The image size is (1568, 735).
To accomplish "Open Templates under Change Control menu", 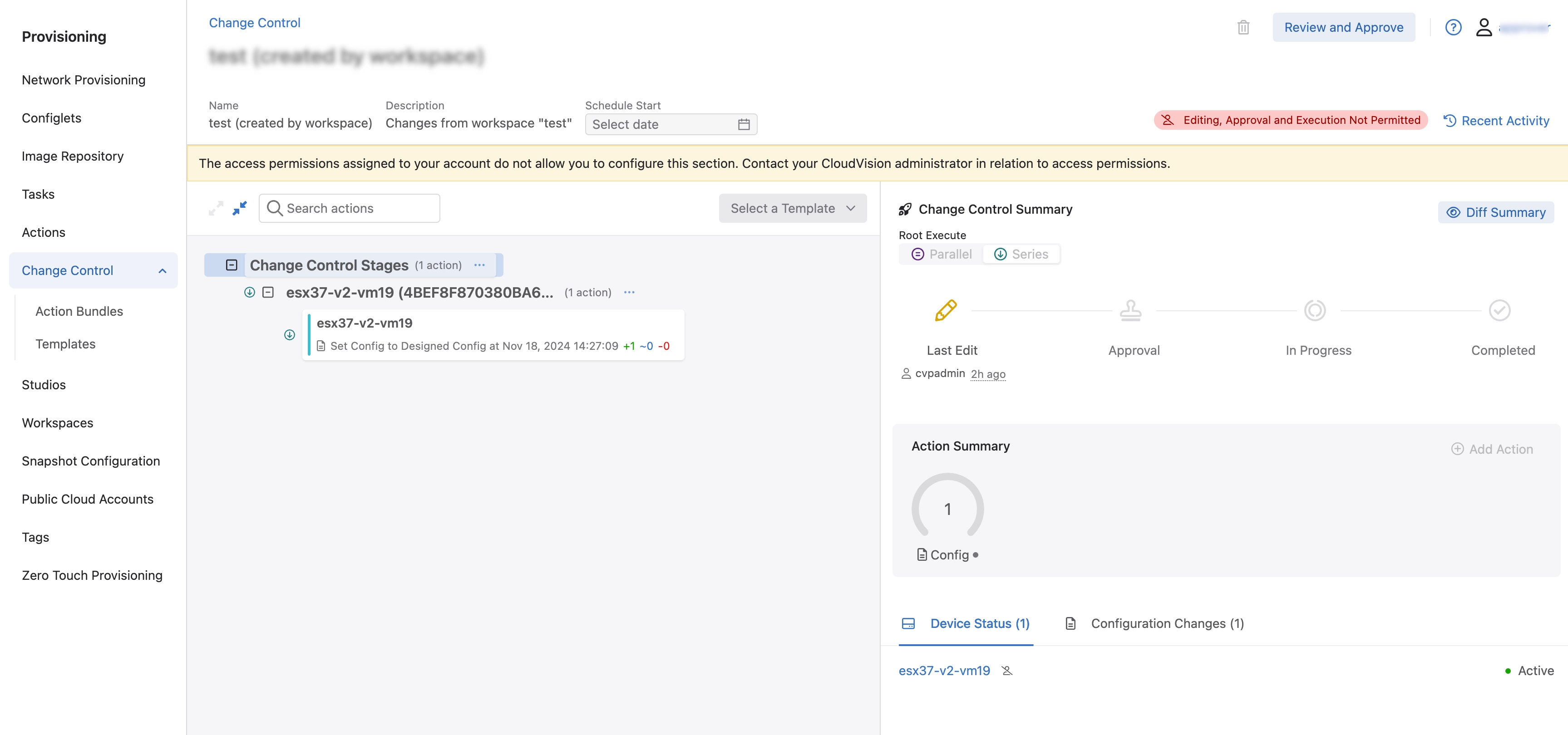I will pos(65,344).
